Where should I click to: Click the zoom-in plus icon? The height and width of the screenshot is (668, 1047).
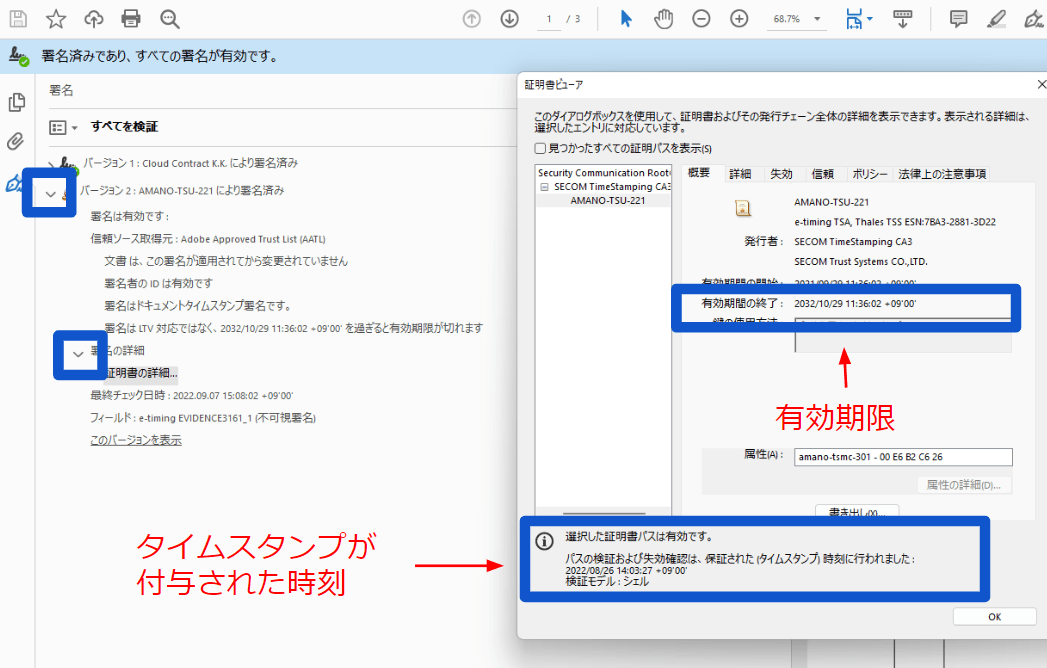point(739,18)
